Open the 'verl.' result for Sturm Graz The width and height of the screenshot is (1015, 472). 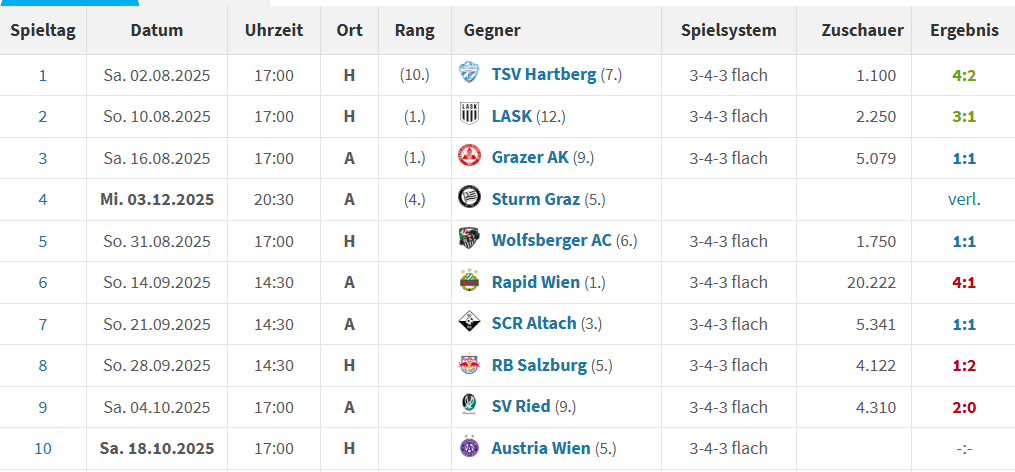point(964,199)
